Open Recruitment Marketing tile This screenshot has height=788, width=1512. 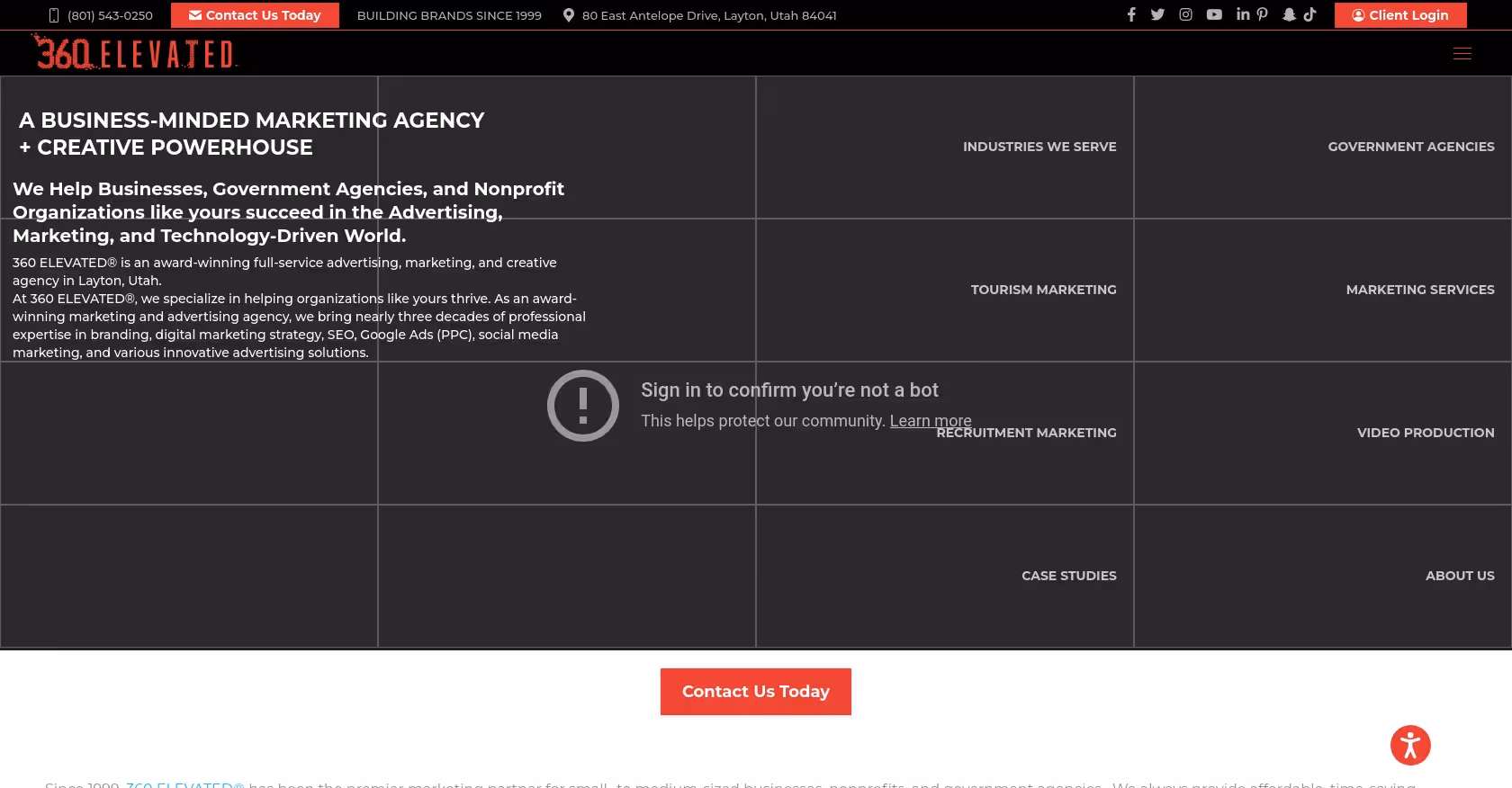945,433
